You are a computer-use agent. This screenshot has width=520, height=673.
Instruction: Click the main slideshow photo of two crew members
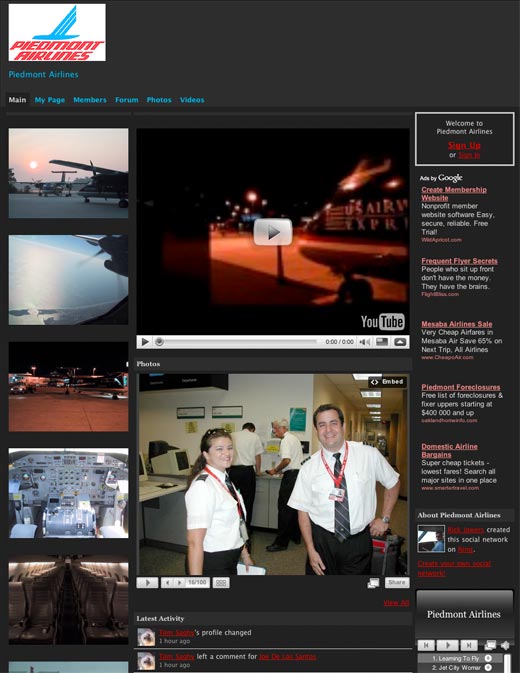pos(273,474)
